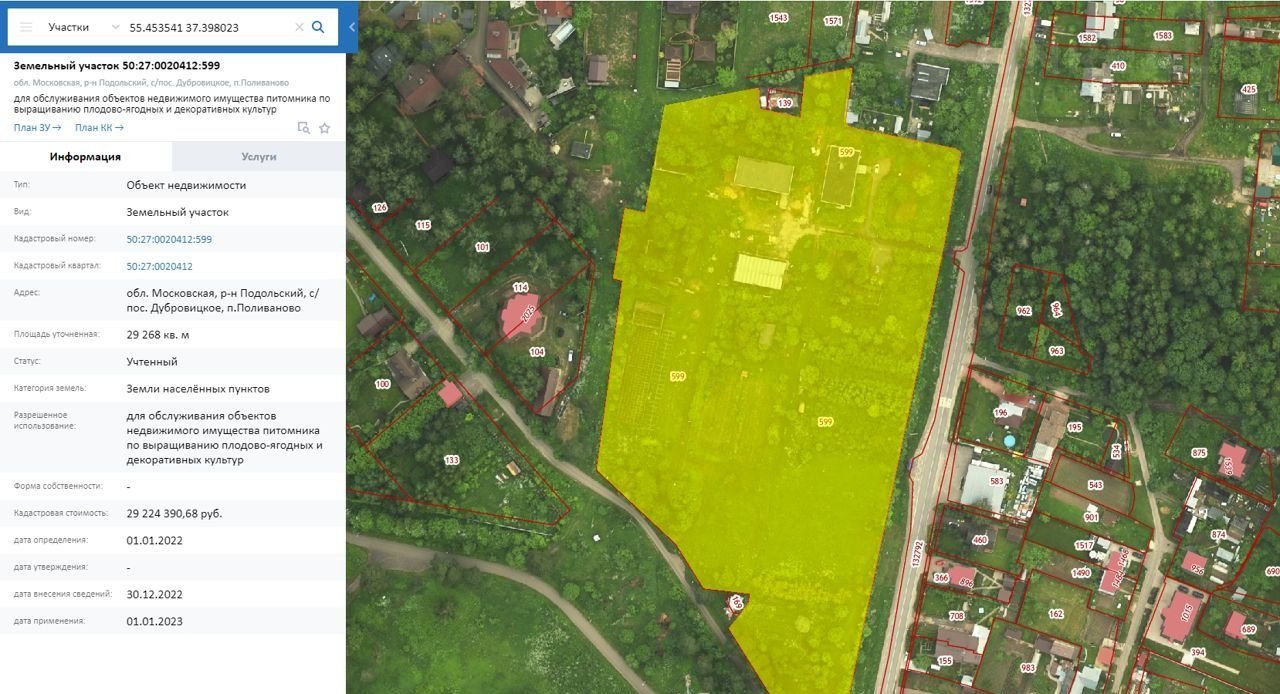Open cadastral number 50:27:0020412:599 link
Image resolution: width=1280 pixels, height=694 pixels.
click(x=169, y=239)
